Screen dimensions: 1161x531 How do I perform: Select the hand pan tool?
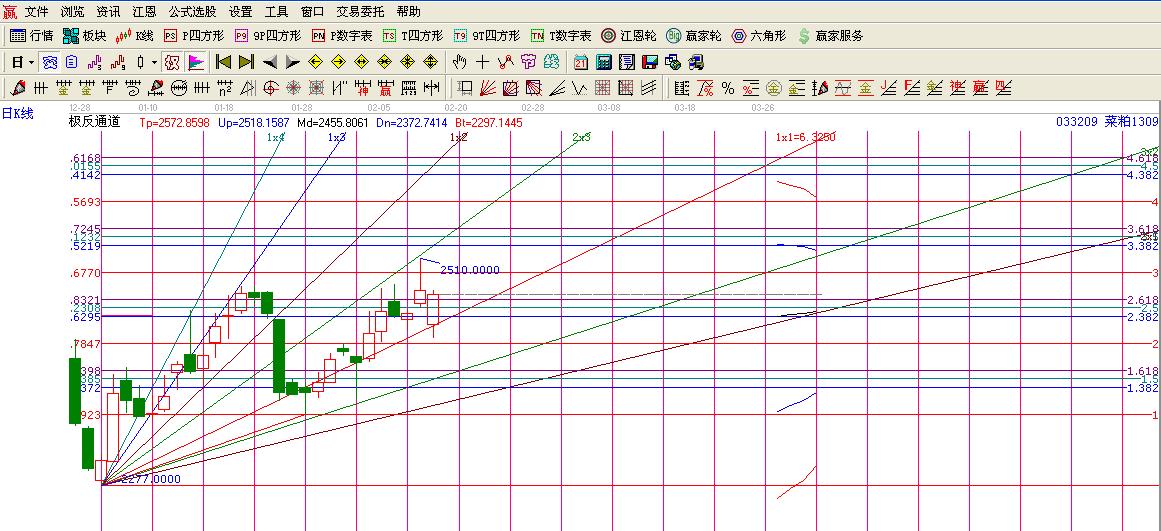(460, 62)
